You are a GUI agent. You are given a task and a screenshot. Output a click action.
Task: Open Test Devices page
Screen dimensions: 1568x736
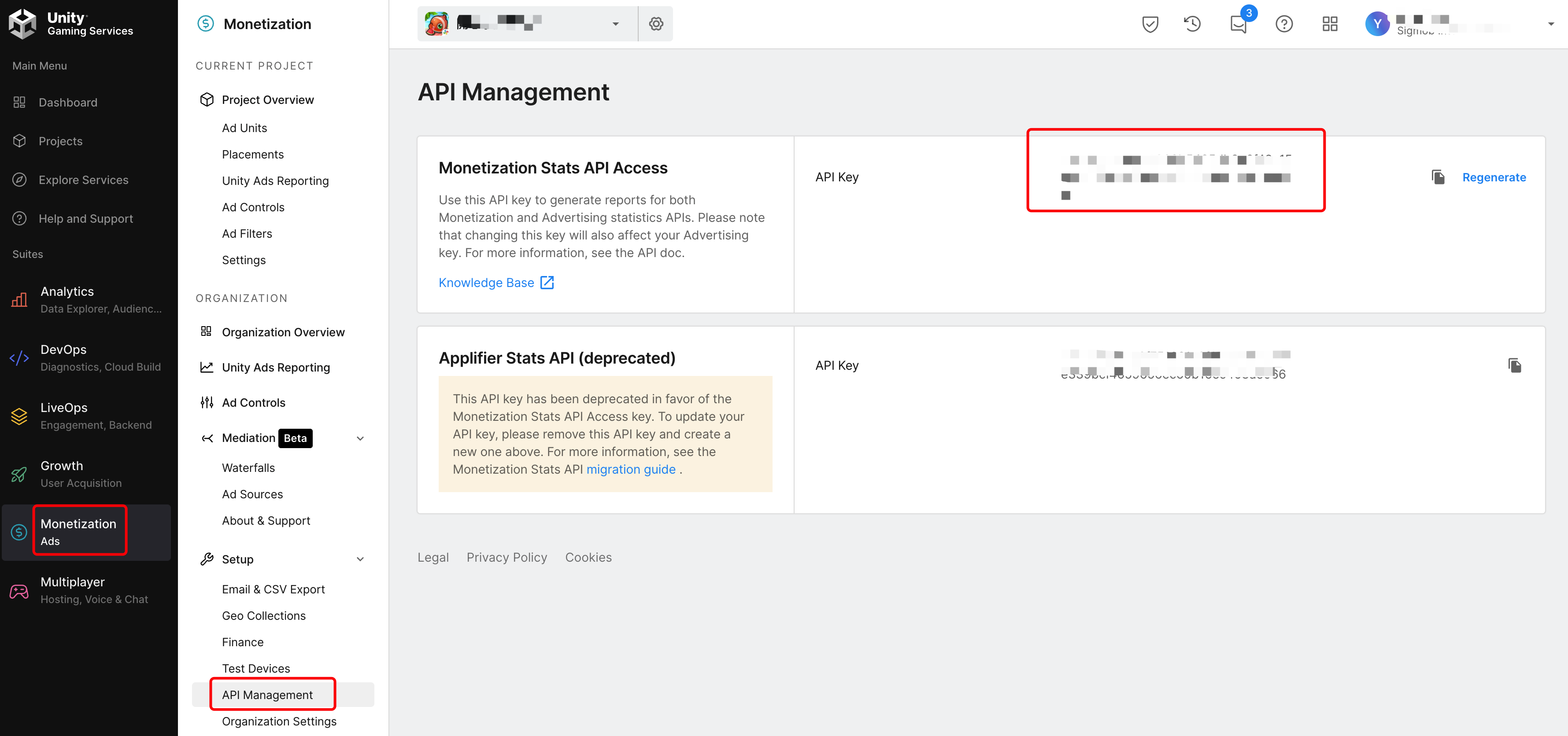click(255, 669)
